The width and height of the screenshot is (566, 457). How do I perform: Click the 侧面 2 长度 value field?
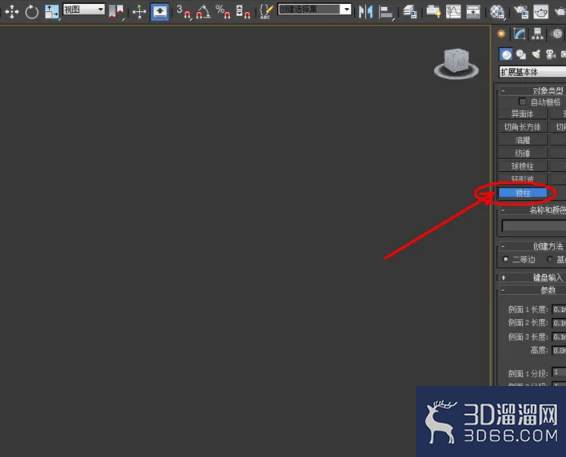coord(560,323)
